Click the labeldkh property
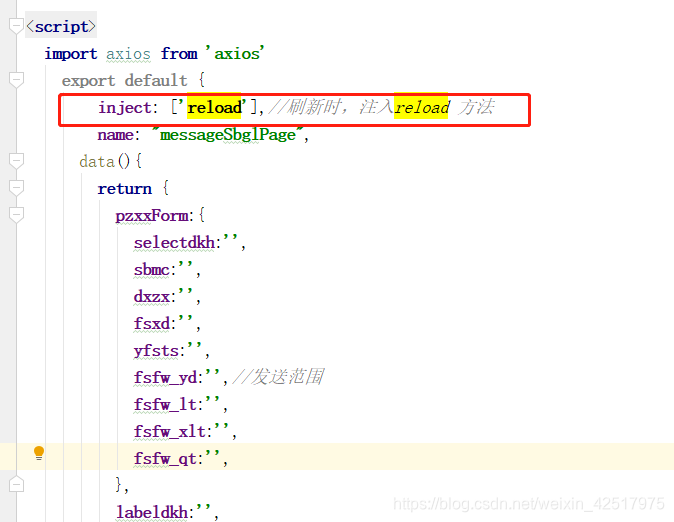 152,513
